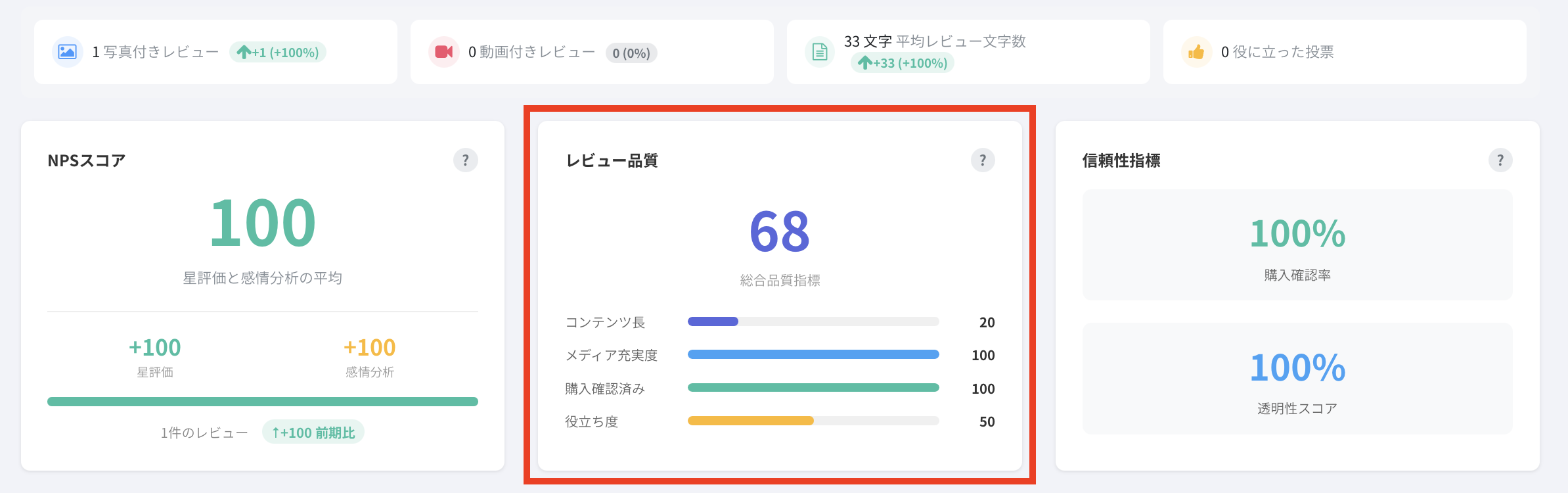Click the コンテンツ長 progress bar
This screenshot has height=493, width=1568.
pos(813,321)
